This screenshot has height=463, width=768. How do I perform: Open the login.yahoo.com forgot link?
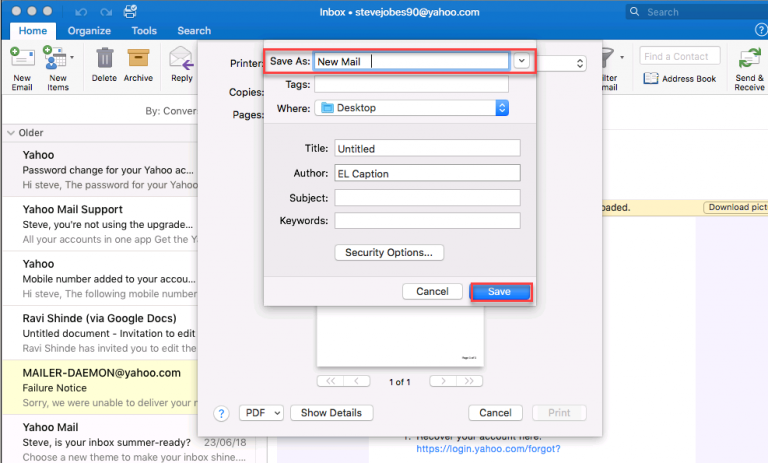[x=488, y=449]
